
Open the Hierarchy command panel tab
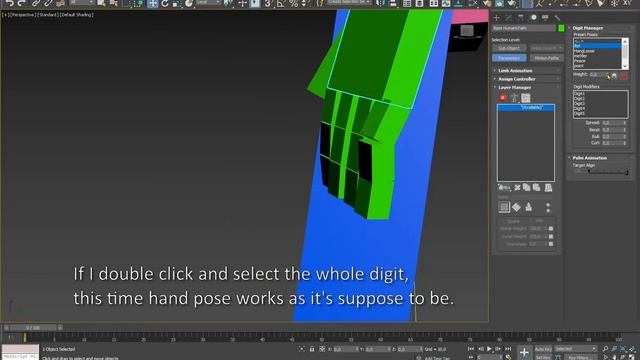(520, 18)
